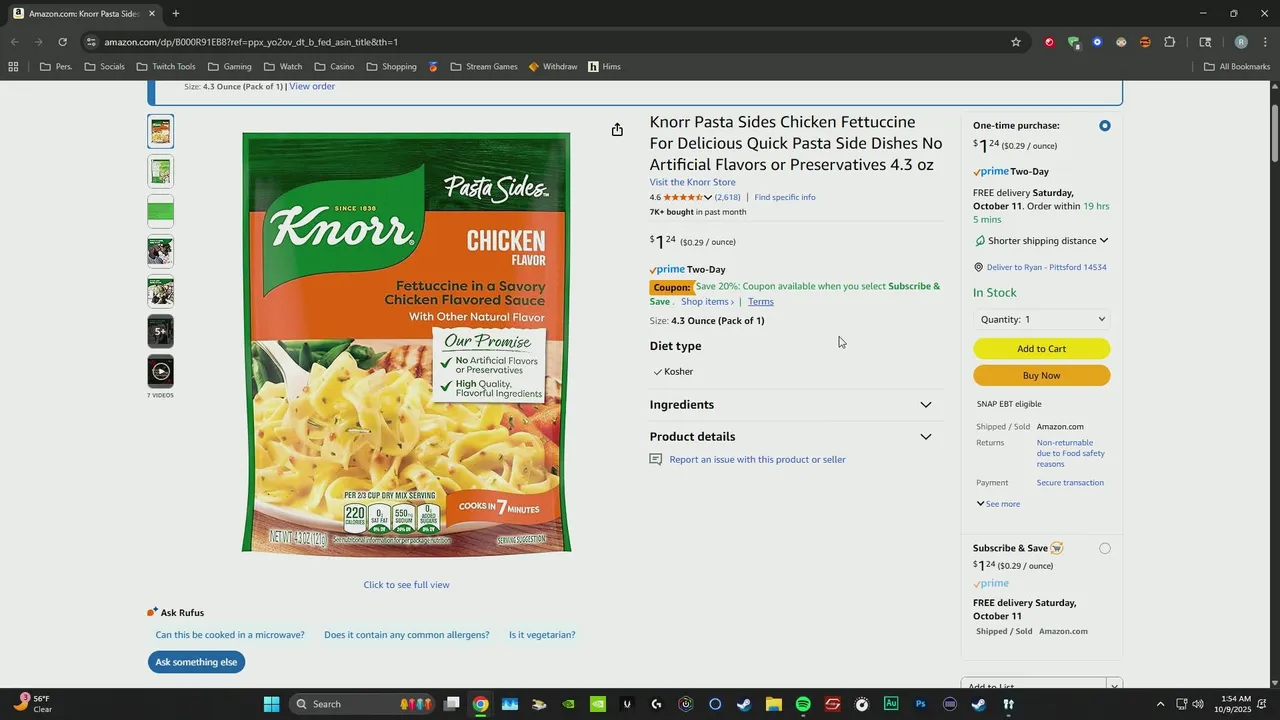
Task: Select the One-time purchase radio button
Action: point(1104,125)
